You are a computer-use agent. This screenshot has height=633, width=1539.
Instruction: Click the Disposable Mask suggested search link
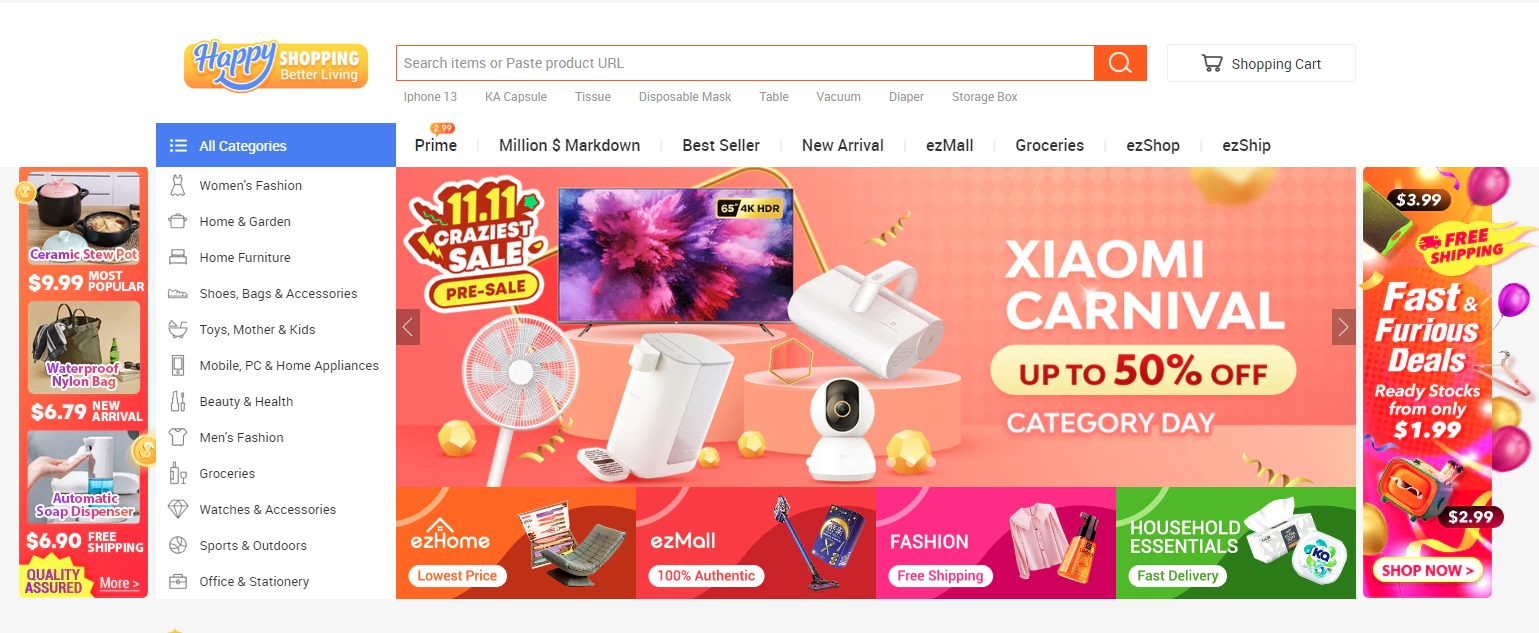click(685, 97)
